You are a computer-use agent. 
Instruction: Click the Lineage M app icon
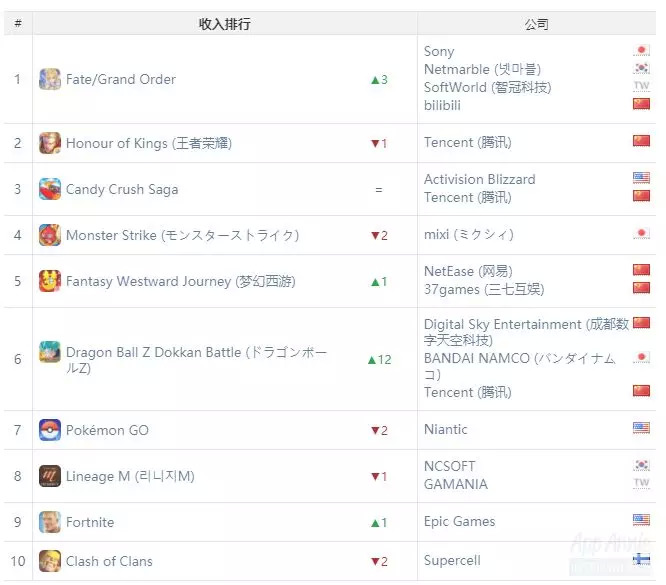point(49,476)
